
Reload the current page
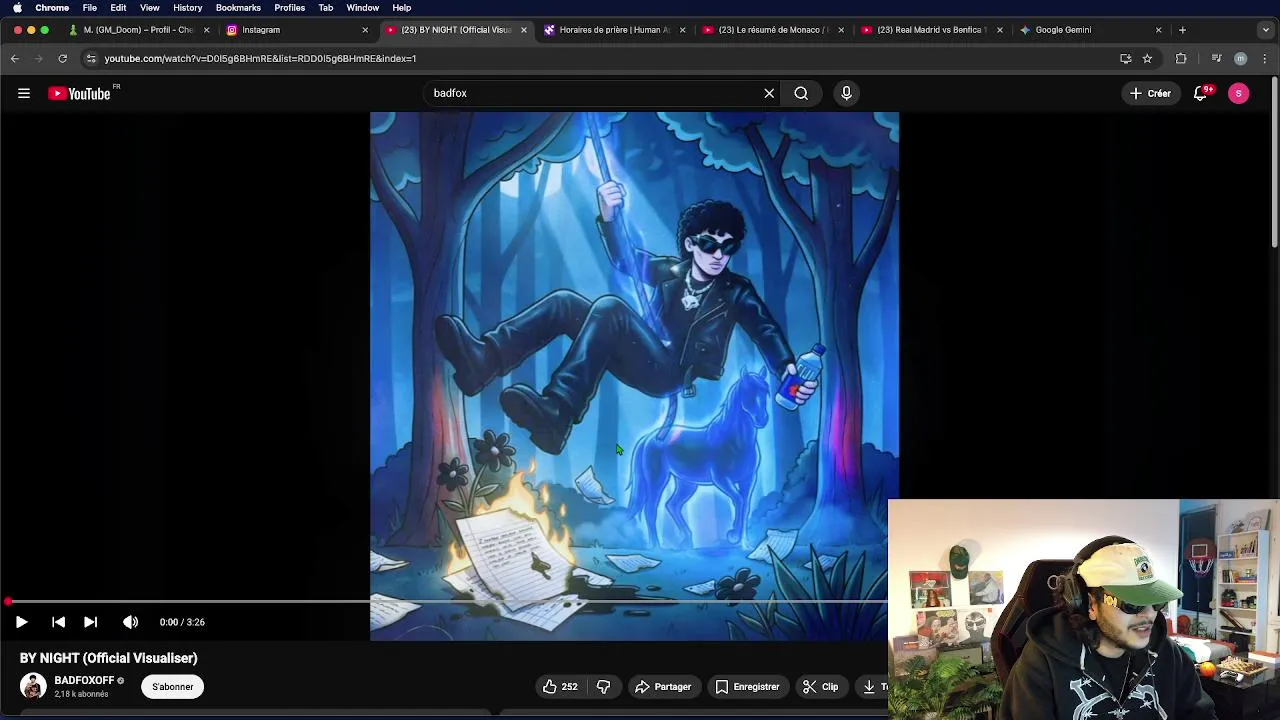click(62, 58)
